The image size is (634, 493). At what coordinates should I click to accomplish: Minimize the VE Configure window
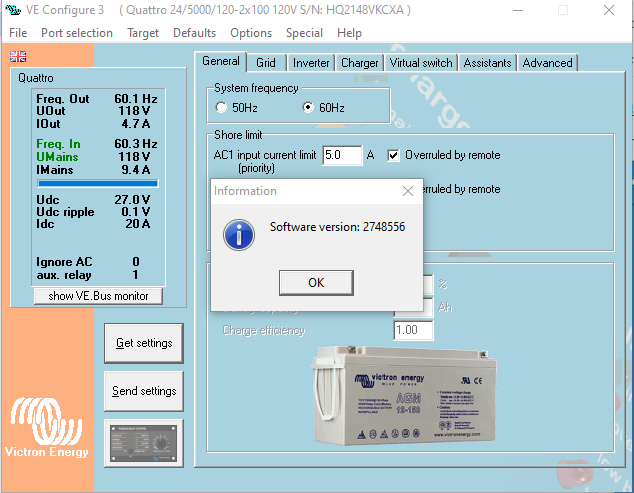point(518,10)
